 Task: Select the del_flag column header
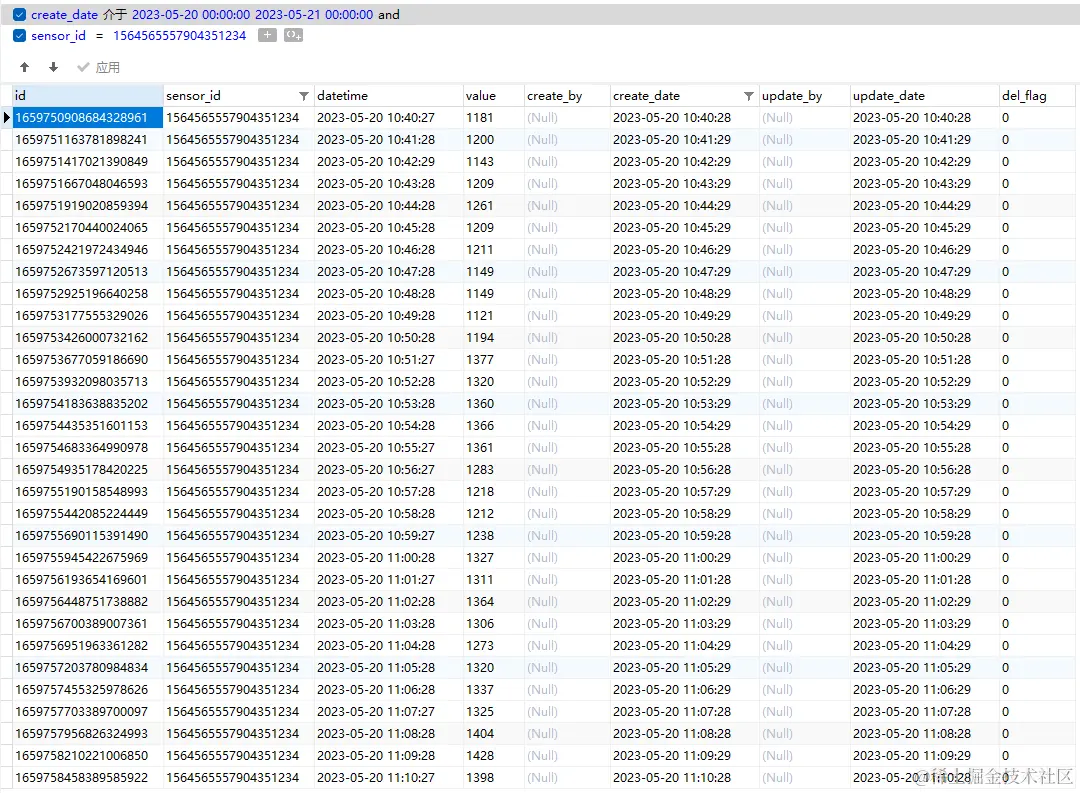[x=1037, y=96]
